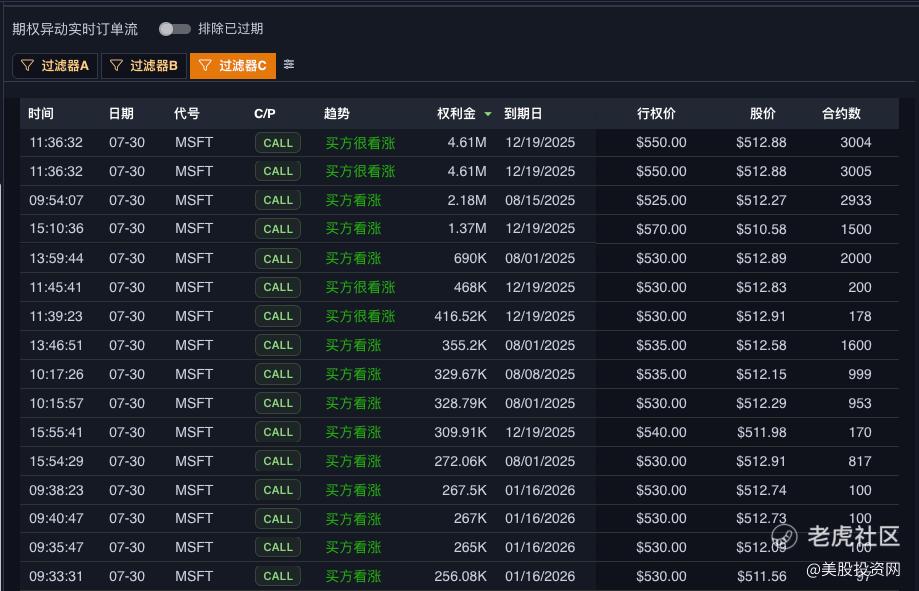Viewport: 919px width, 591px height.
Task: Click the 股价 column header
Action: pyautogui.click(x=763, y=114)
